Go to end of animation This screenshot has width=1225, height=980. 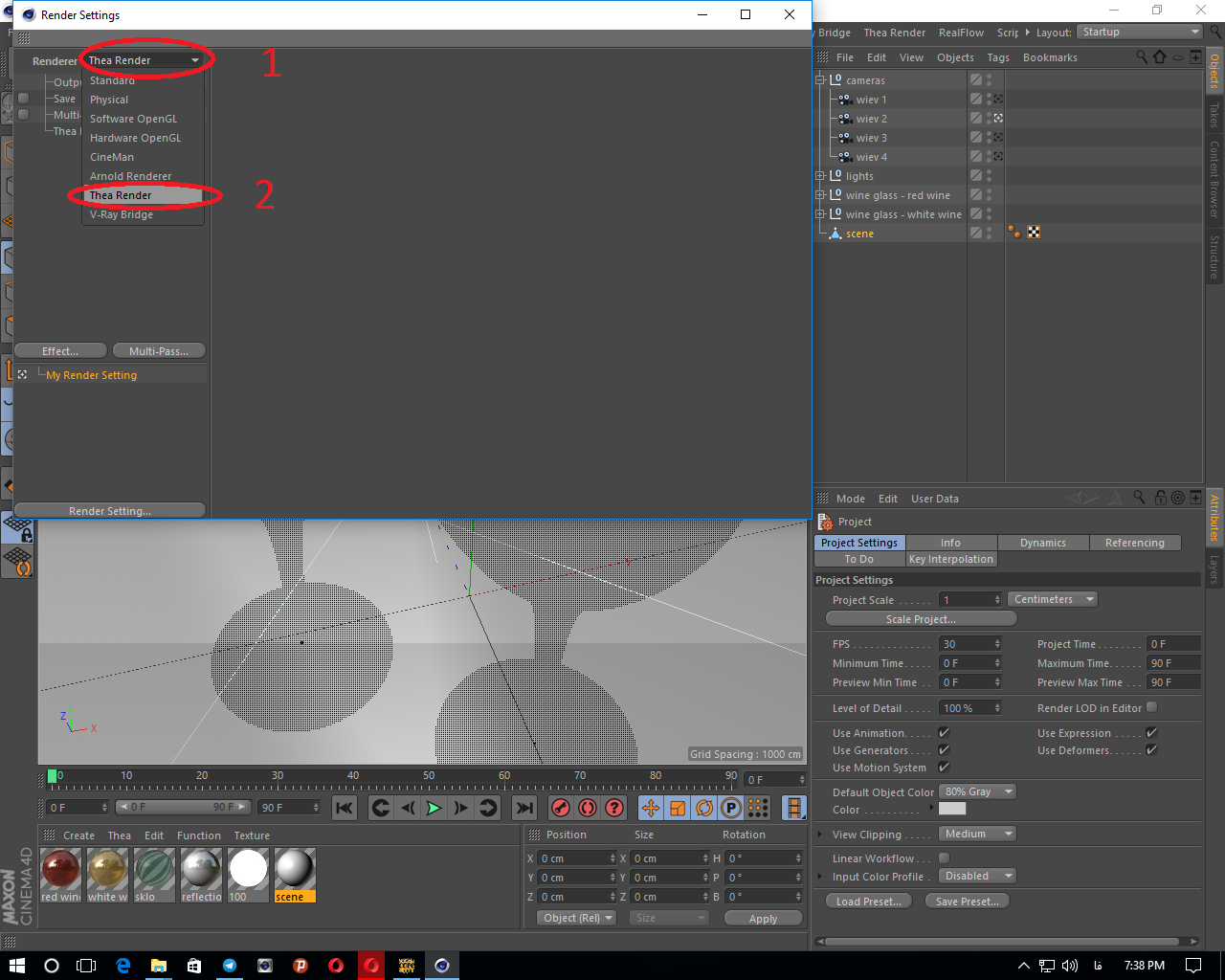coord(523,808)
